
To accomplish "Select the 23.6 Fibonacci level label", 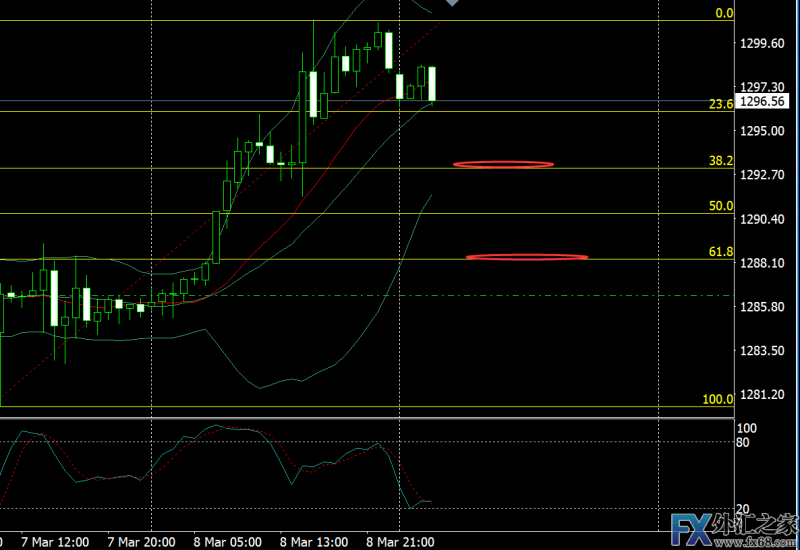I will pos(720,104).
